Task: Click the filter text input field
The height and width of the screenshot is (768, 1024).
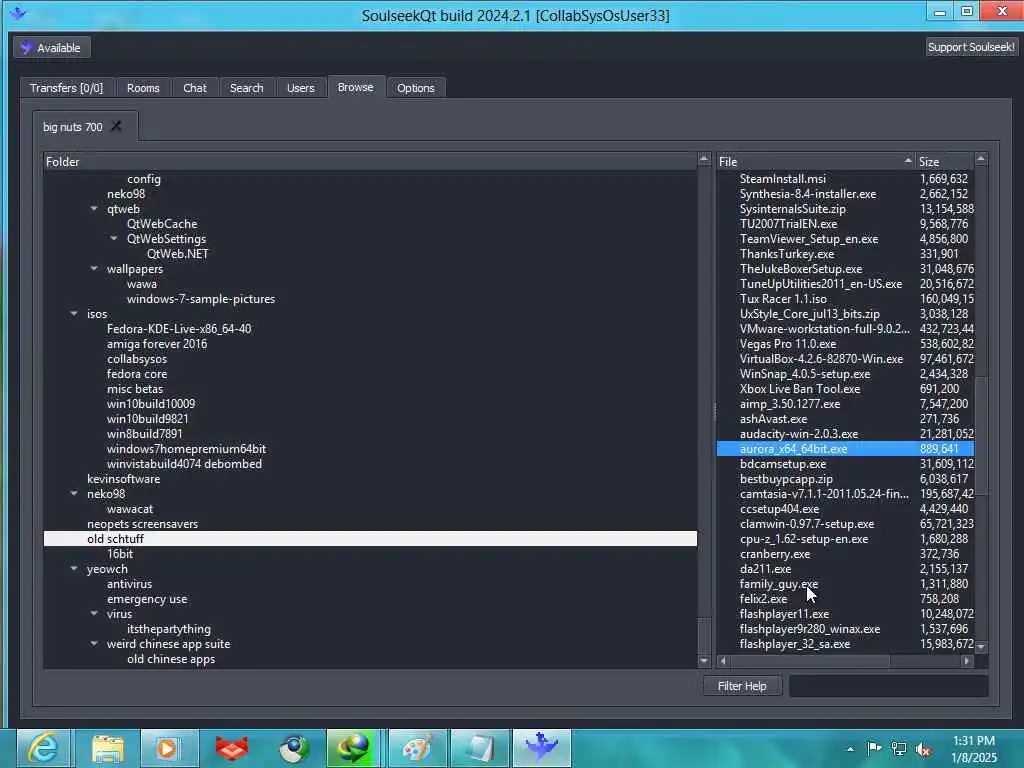Action: 888,686
